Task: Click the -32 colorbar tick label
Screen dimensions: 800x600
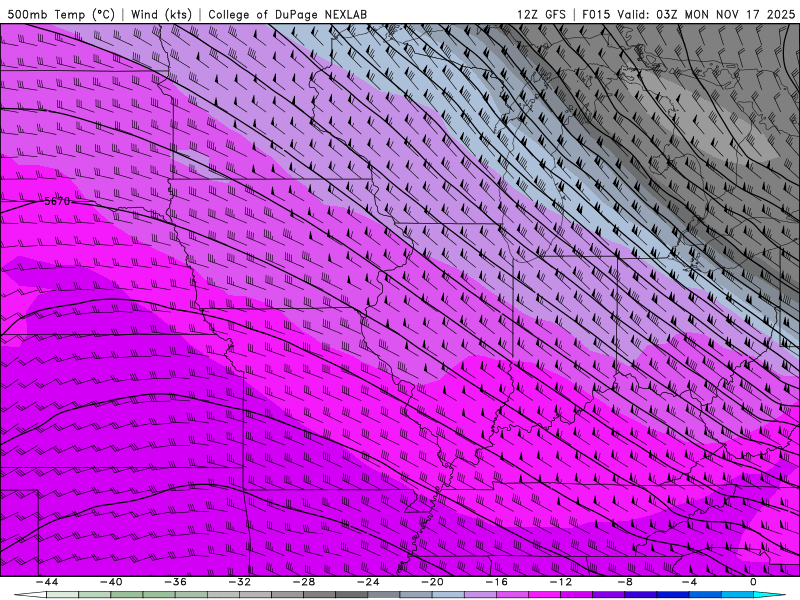Action: coord(239,582)
